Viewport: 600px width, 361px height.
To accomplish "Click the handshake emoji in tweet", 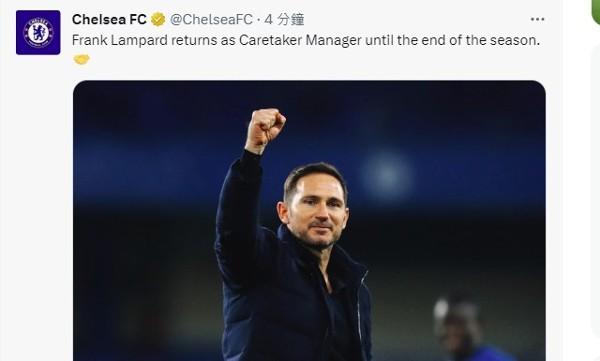I will 81,59.
